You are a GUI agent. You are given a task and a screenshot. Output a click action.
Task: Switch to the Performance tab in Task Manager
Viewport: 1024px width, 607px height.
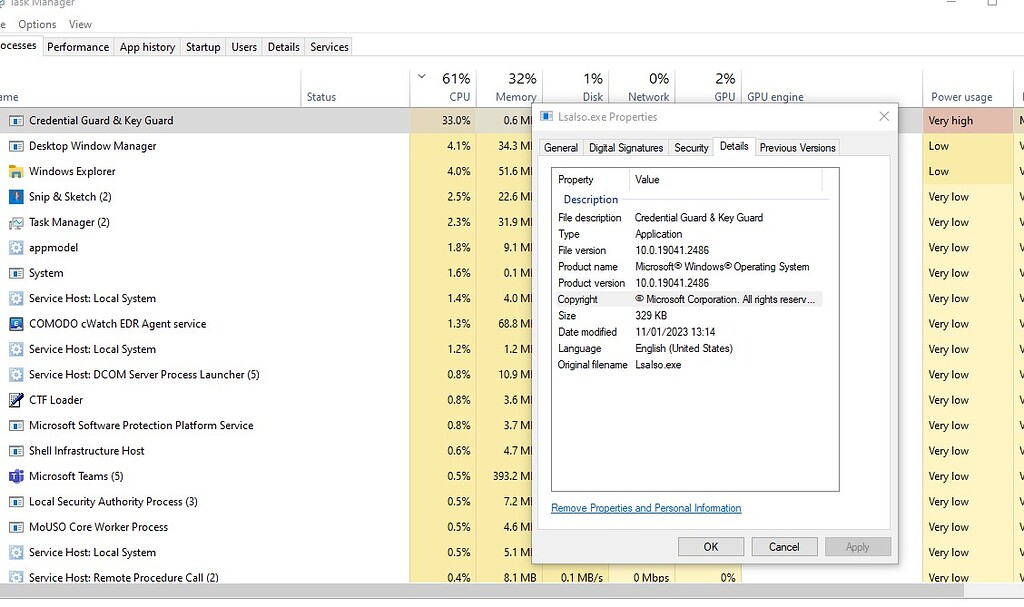(78, 46)
